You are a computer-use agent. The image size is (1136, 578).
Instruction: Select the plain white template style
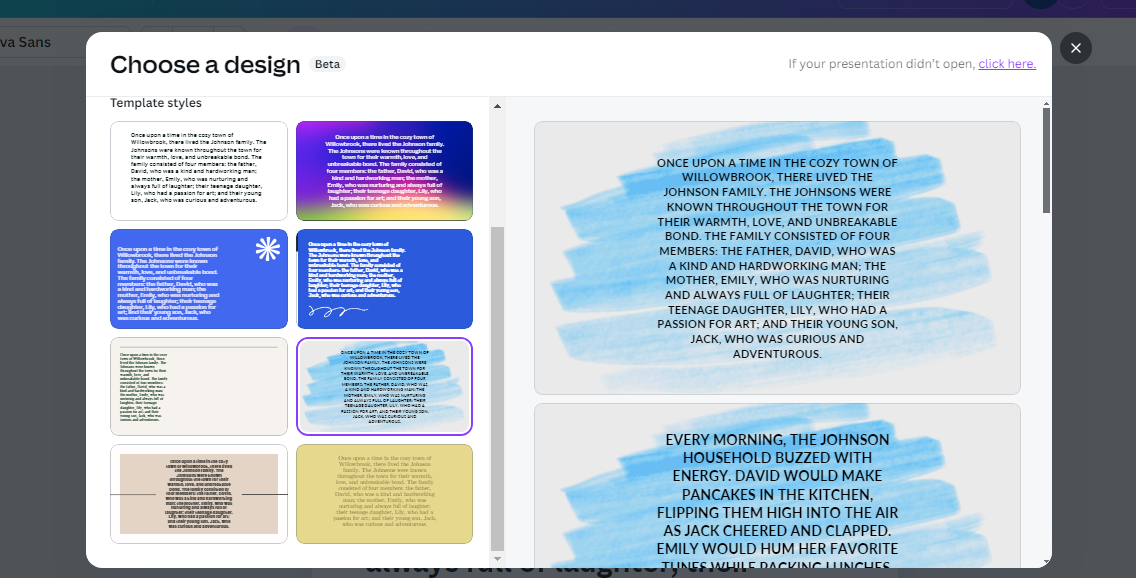pyautogui.click(x=199, y=171)
